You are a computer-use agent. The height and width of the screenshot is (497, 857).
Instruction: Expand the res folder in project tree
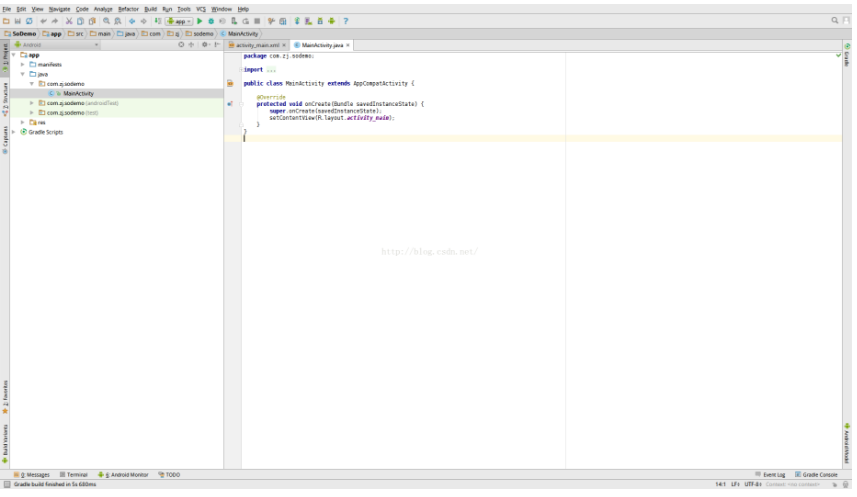23,122
